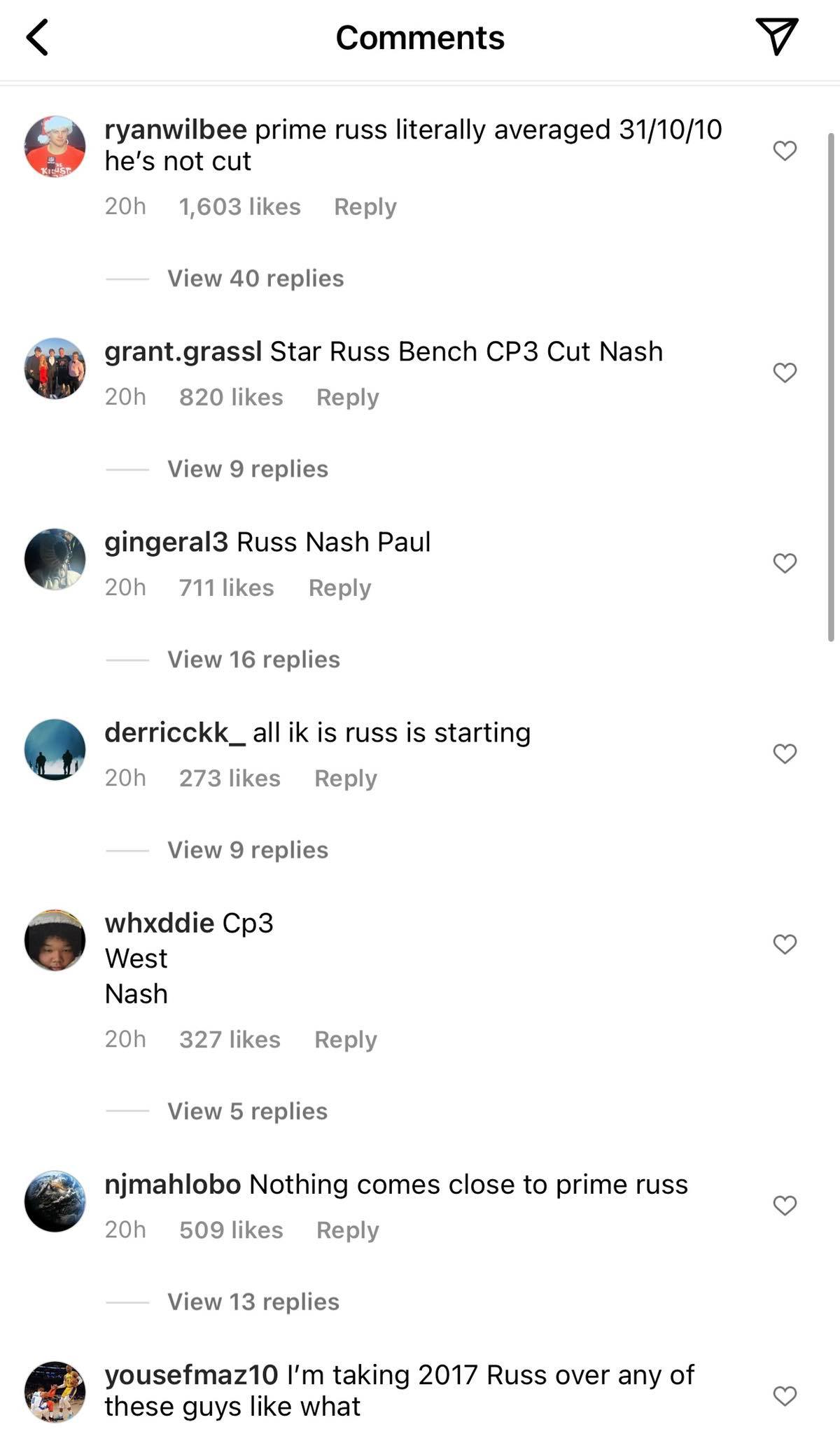View the 1,603 likes list

pos(239,207)
